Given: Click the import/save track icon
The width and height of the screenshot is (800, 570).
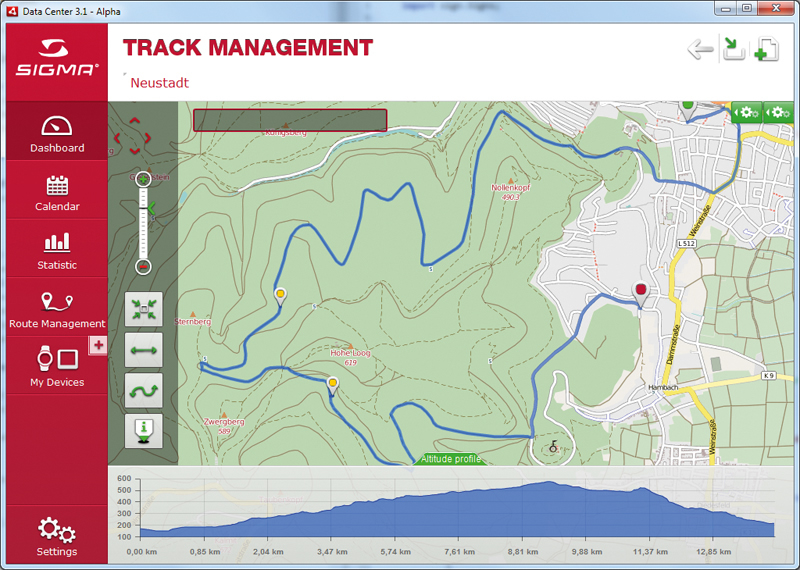Looking at the screenshot, I should [x=734, y=49].
